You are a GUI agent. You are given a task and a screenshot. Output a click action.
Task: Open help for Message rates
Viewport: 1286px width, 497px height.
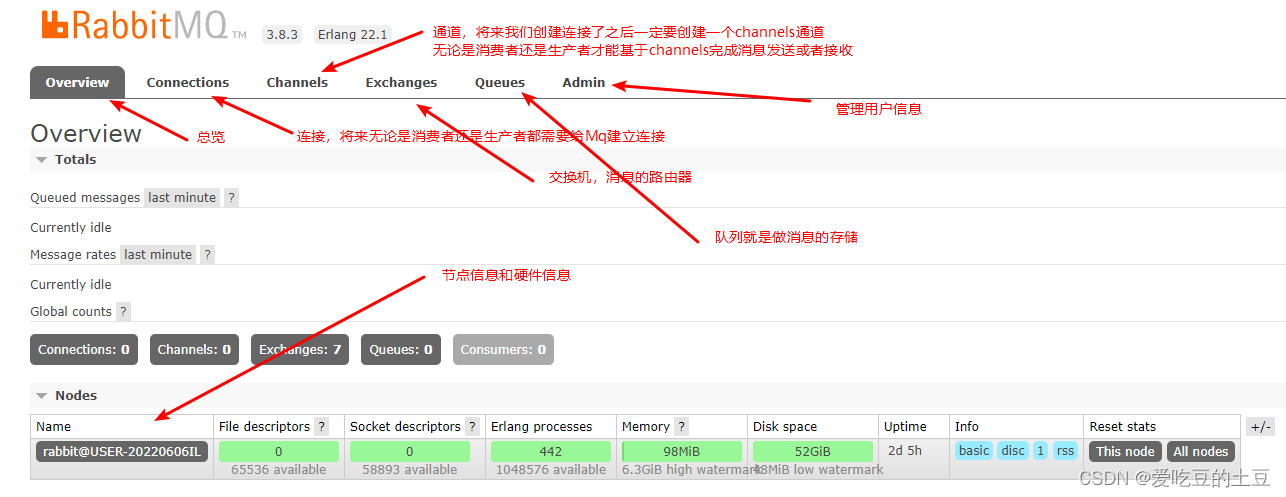207,254
